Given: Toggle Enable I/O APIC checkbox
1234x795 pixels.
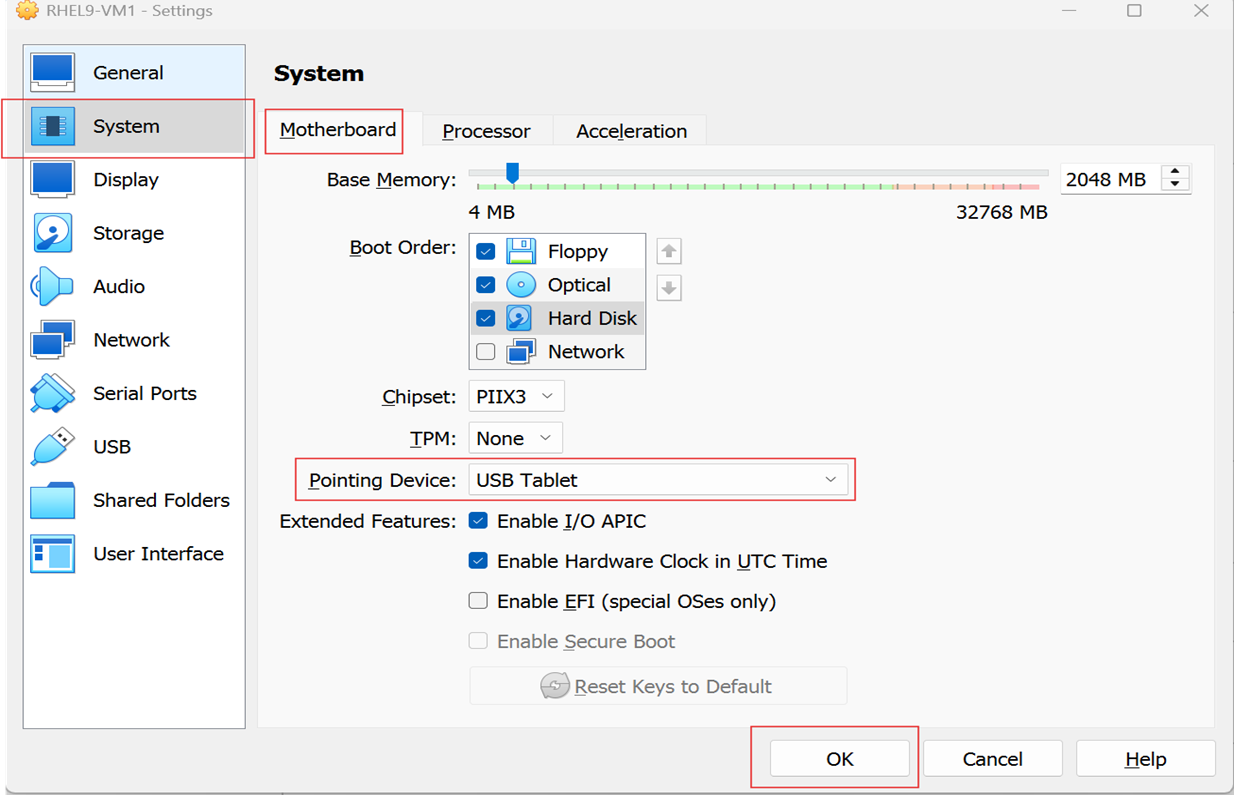Looking at the screenshot, I should tap(478, 521).
